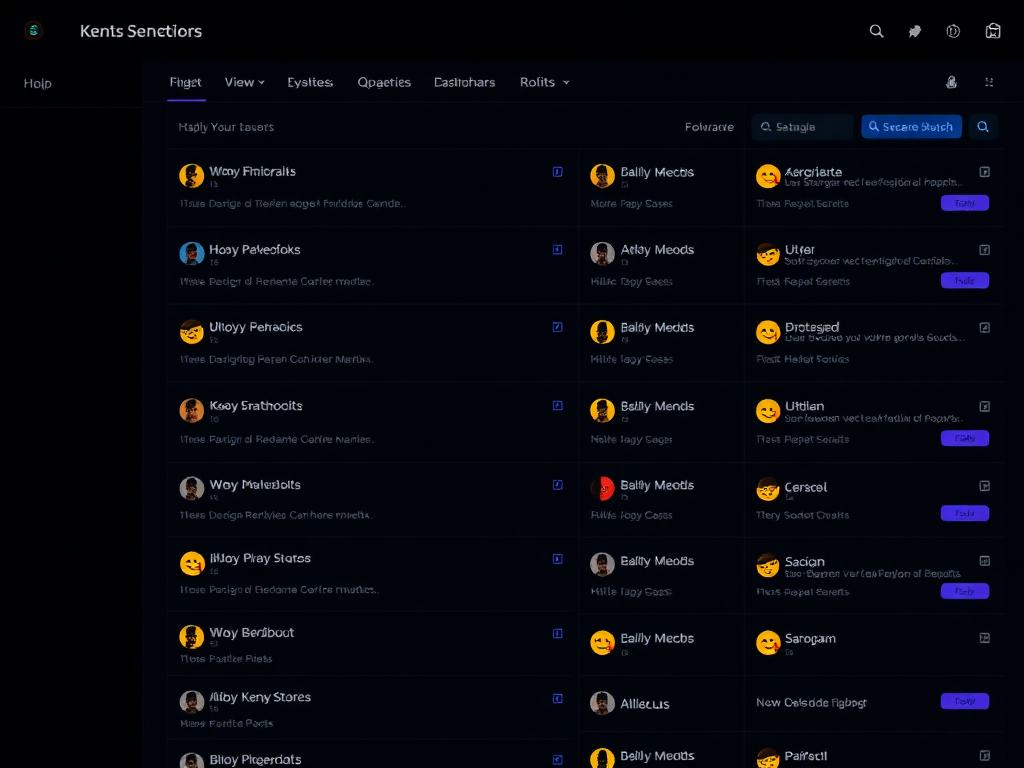The height and width of the screenshot is (768, 1024).
Task: Focus the Satagle search input field
Action: pos(802,127)
